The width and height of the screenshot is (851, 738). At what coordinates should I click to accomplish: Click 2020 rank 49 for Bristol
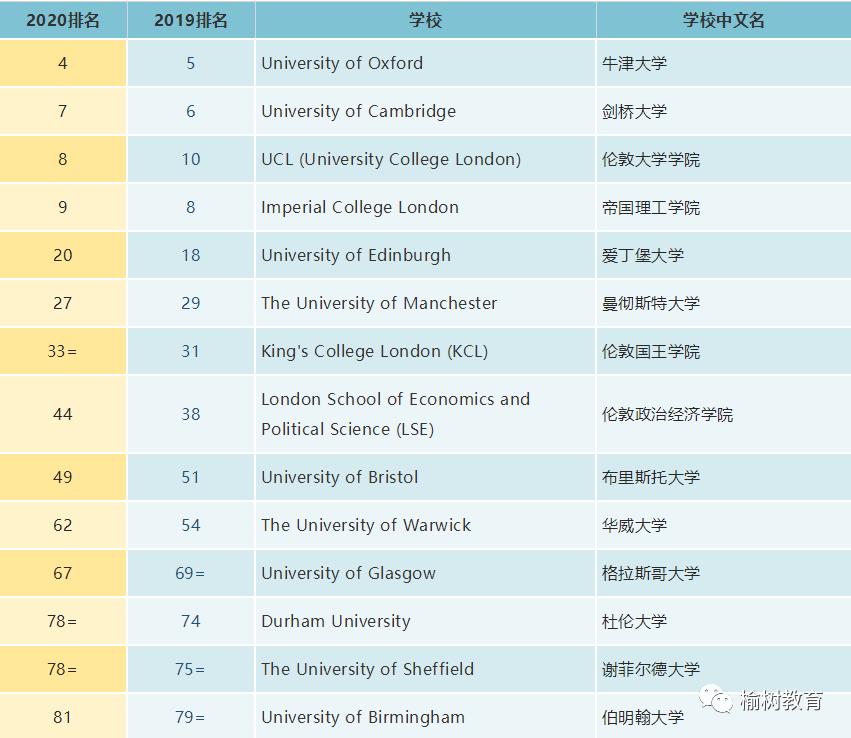point(63,477)
